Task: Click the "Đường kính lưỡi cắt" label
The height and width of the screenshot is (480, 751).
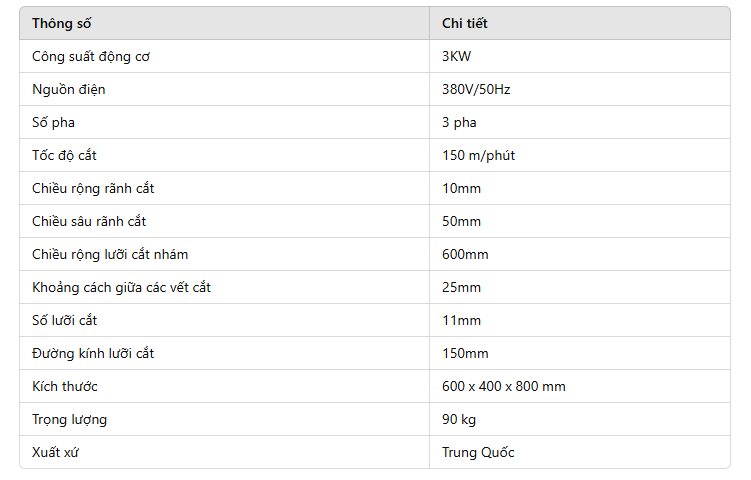Action: 93,353
